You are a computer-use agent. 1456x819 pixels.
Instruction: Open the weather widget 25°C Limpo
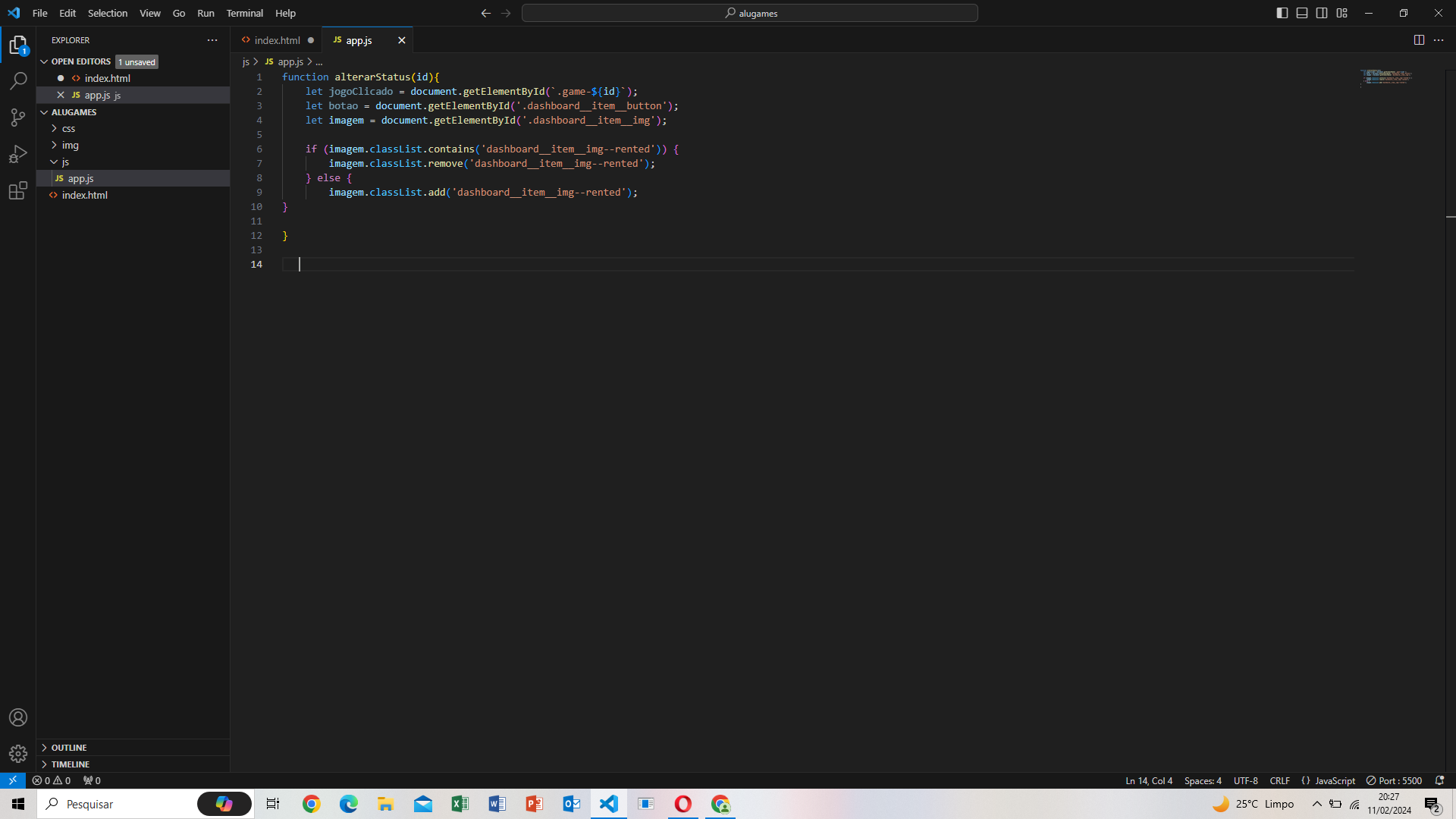pos(1253,804)
